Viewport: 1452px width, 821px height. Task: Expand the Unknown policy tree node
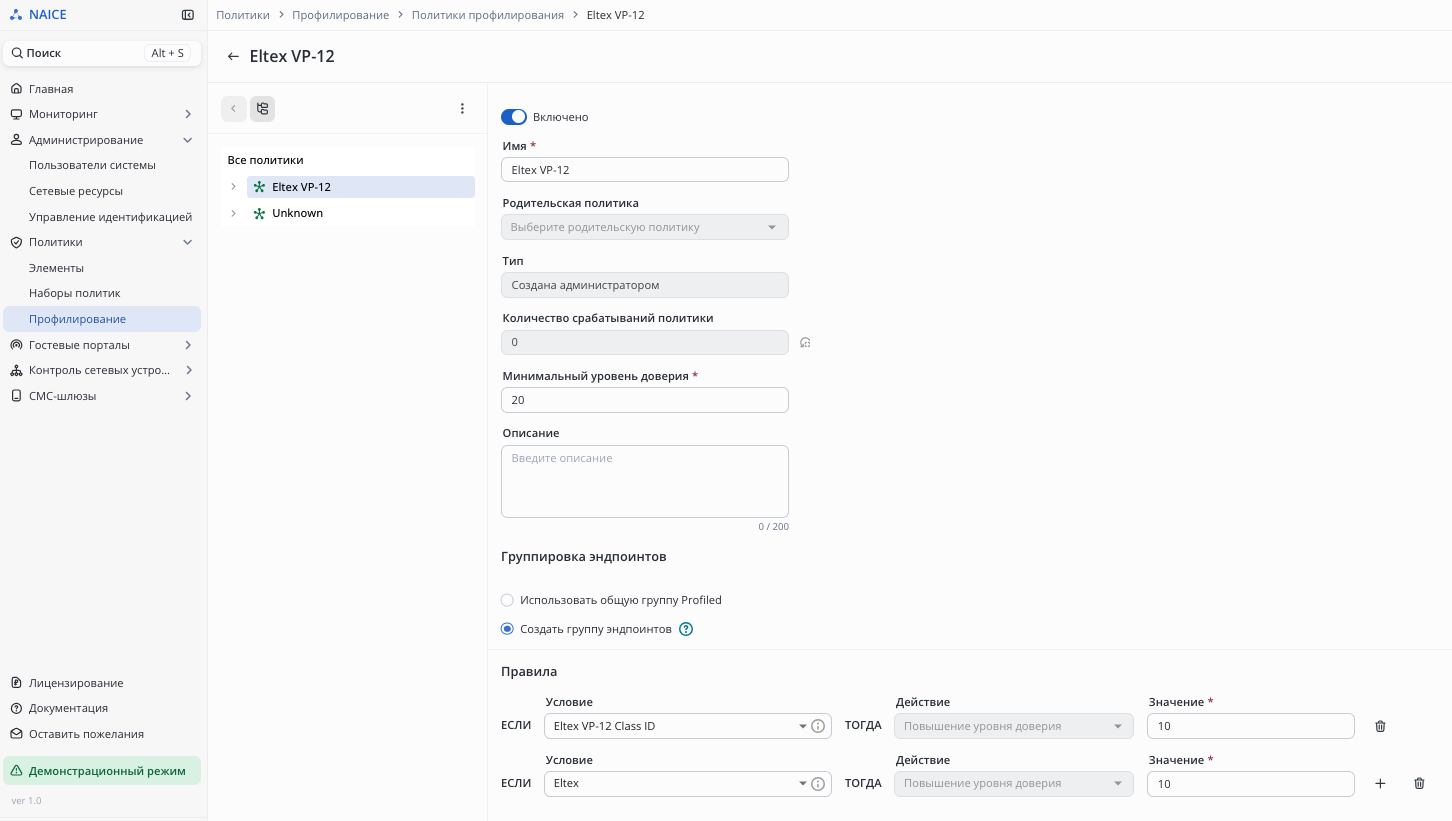point(234,213)
